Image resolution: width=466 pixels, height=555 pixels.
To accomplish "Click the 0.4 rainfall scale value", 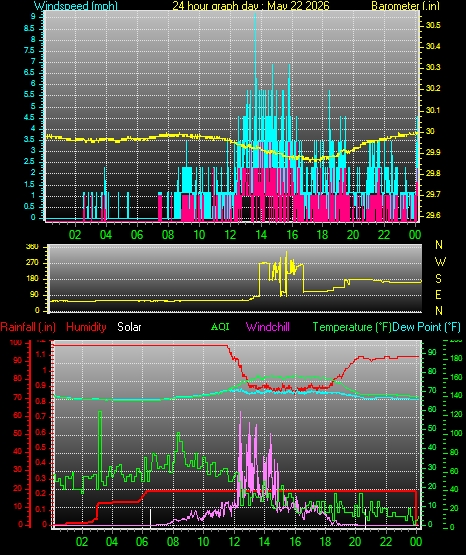I will point(41,462).
